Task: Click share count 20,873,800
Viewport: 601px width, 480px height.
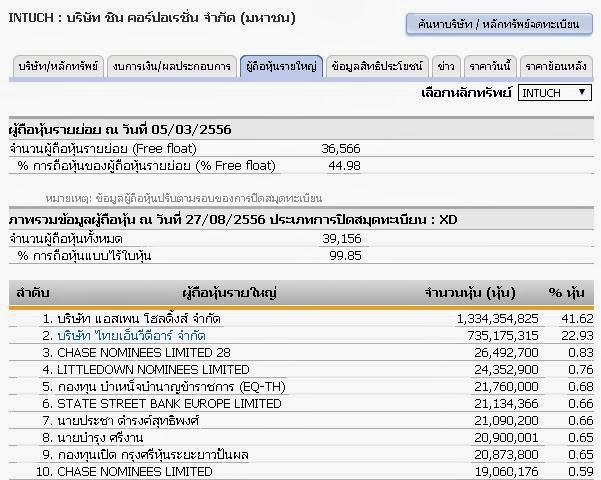Action: tap(506, 455)
